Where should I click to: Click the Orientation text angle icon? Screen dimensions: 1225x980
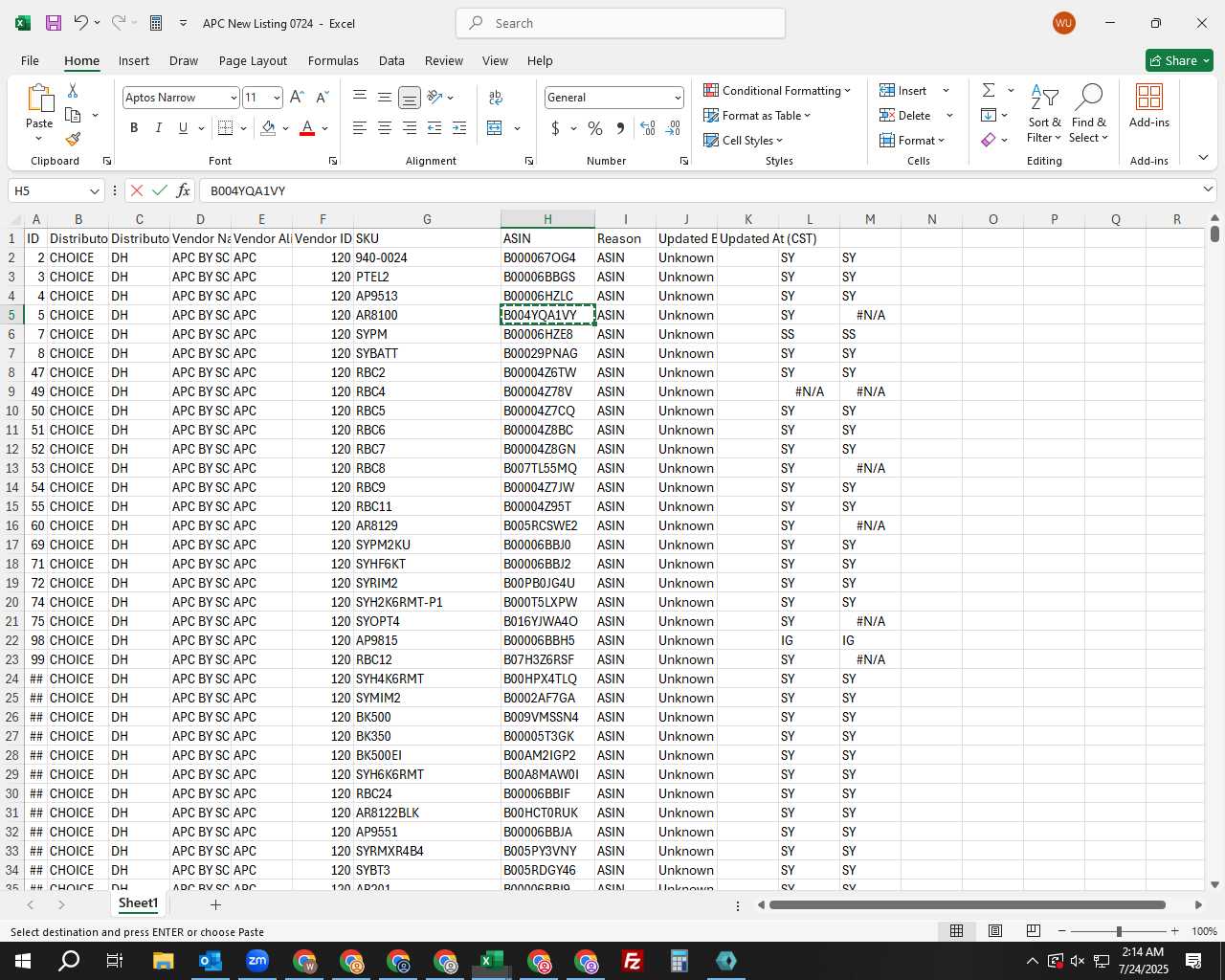(434, 98)
